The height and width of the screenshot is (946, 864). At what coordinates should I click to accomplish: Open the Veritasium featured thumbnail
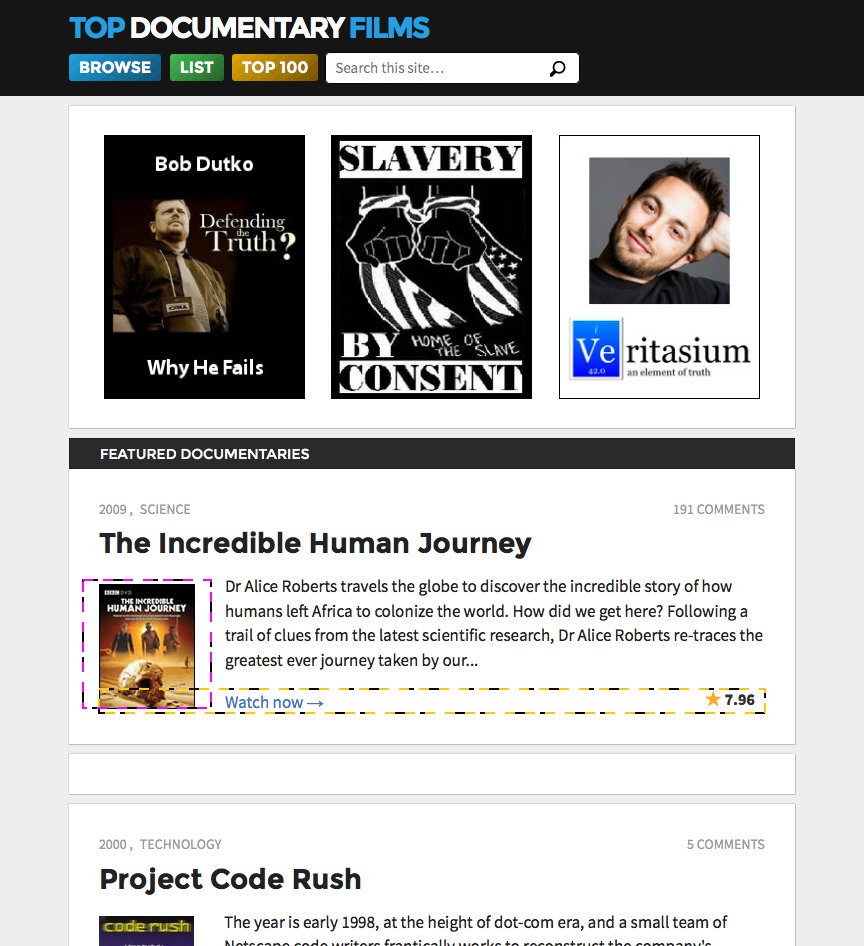659,267
